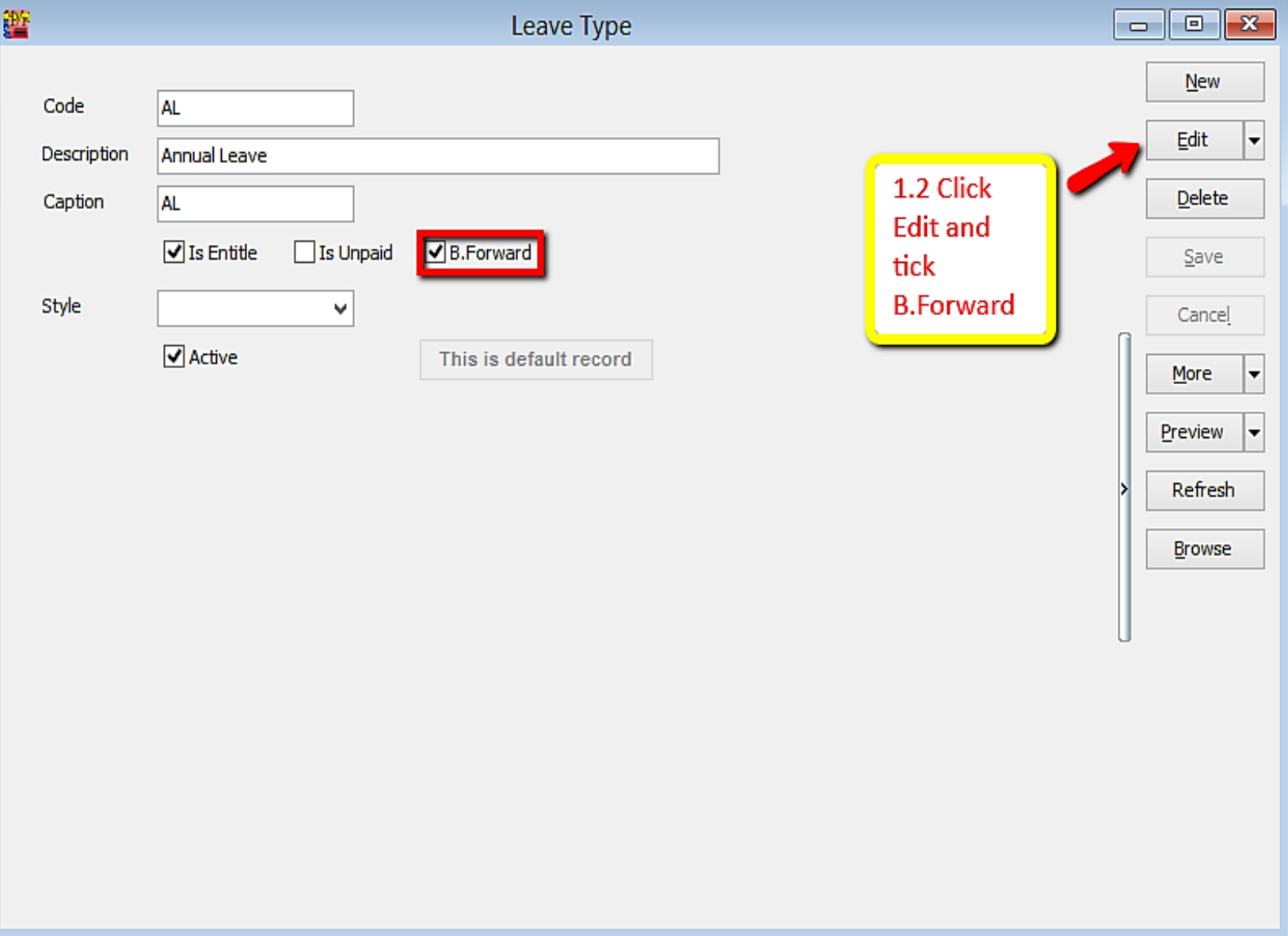
Task: Enable the Is Unpaid checkbox
Action: click(x=303, y=252)
